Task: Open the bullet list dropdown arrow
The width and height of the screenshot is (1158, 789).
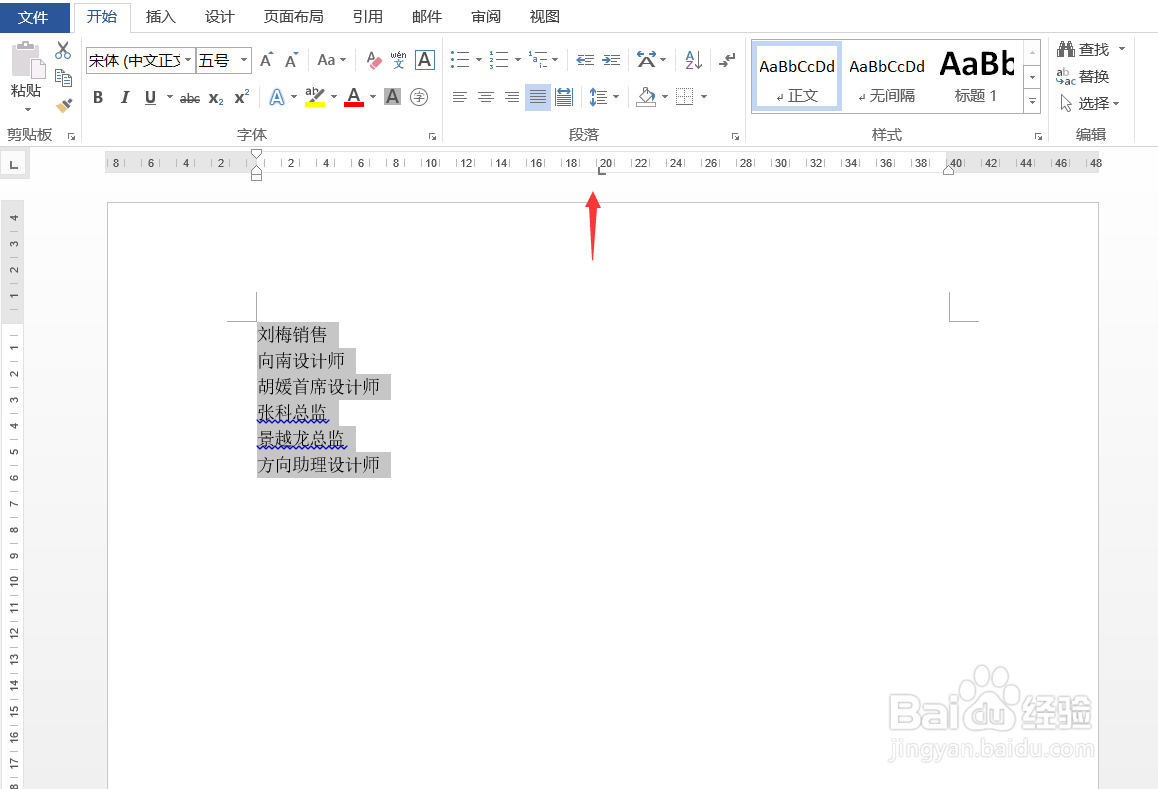Action: click(479, 60)
